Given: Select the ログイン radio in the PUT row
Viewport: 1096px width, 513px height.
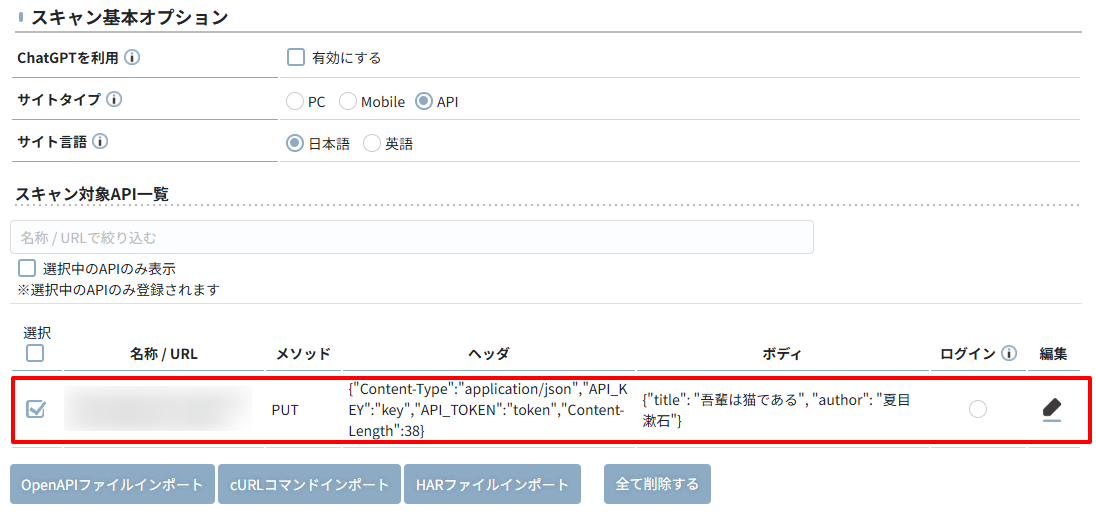Looking at the screenshot, I should (x=978, y=409).
